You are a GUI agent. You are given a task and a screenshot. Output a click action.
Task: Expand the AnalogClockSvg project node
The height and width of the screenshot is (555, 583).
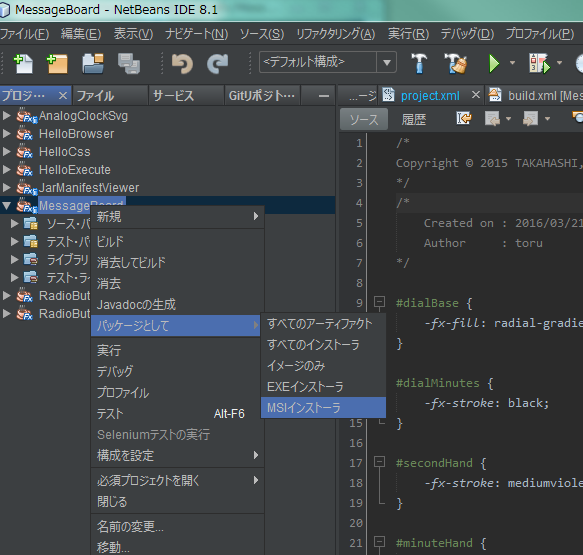pyautogui.click(x=6, y=116)
